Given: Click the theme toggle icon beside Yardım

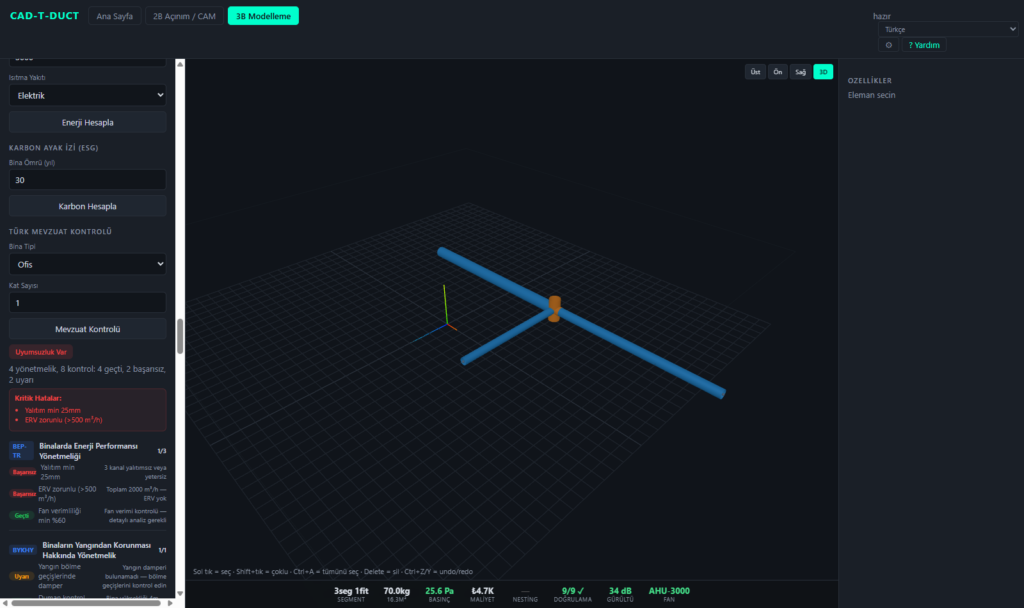Looking at the screenshot, I should [x=888, y=45].
